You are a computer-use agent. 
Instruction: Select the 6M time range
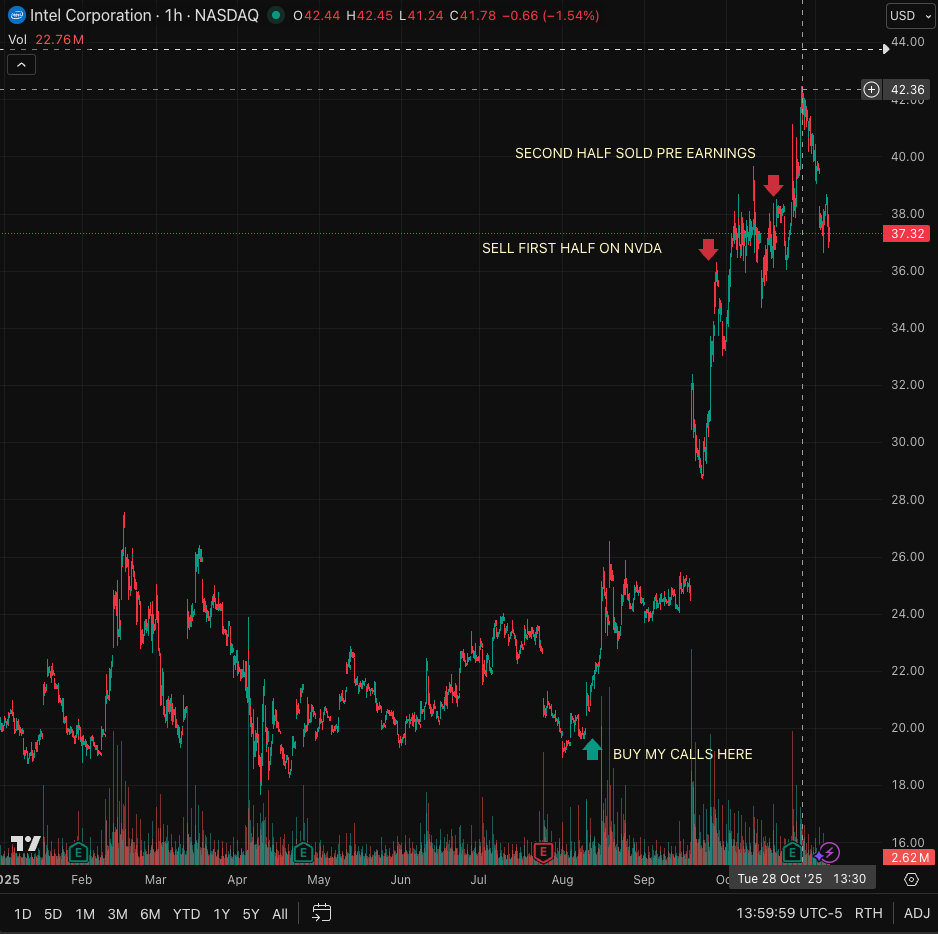coord(150,914)
